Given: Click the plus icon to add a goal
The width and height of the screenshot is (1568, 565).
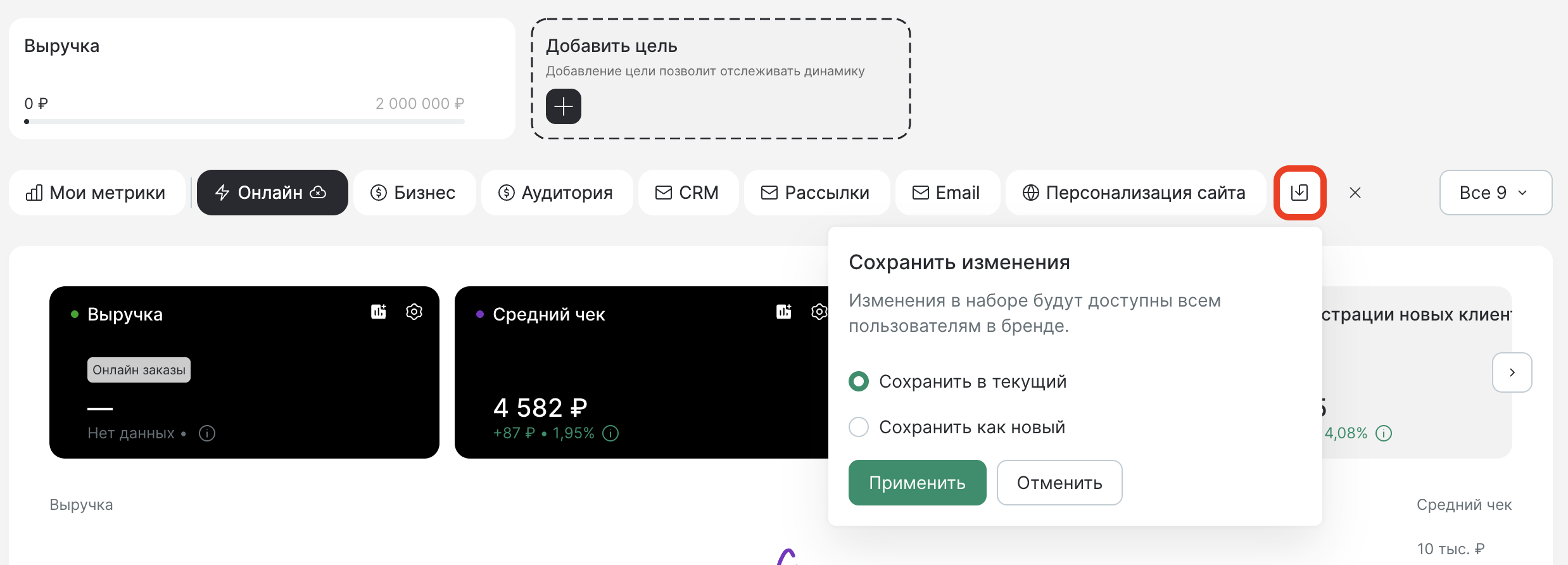Looking at the screenshot, I should tap(563, 106).
